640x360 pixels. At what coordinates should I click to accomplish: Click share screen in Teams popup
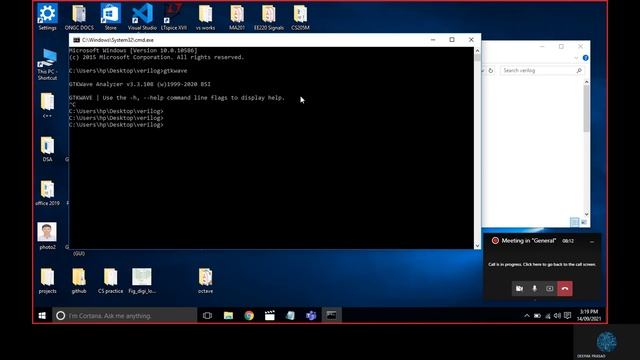(x=549, y=289)
